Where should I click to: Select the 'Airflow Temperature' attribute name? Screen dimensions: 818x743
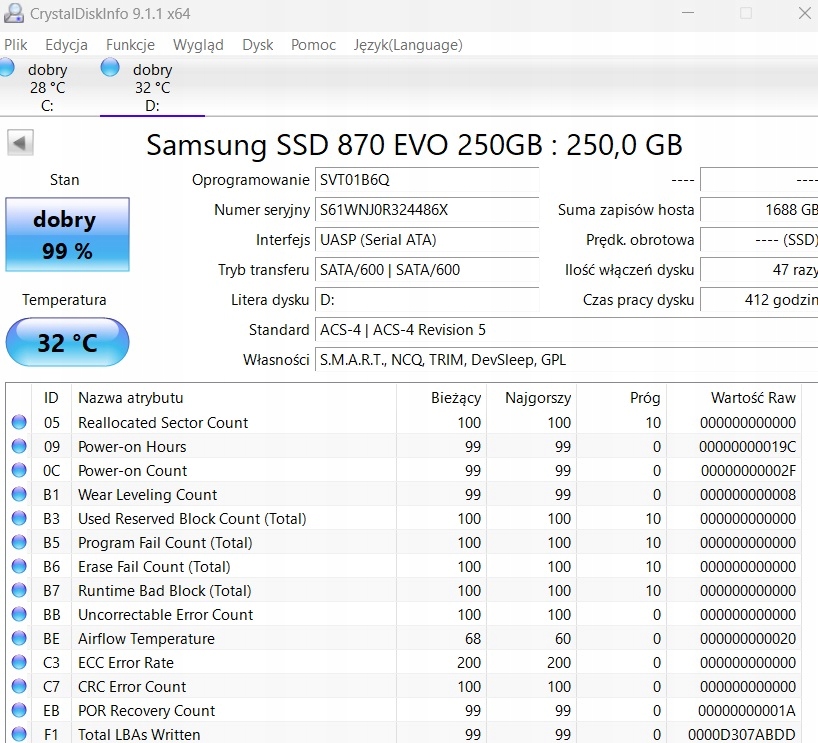pyautogui.click(x=146, y=639)
